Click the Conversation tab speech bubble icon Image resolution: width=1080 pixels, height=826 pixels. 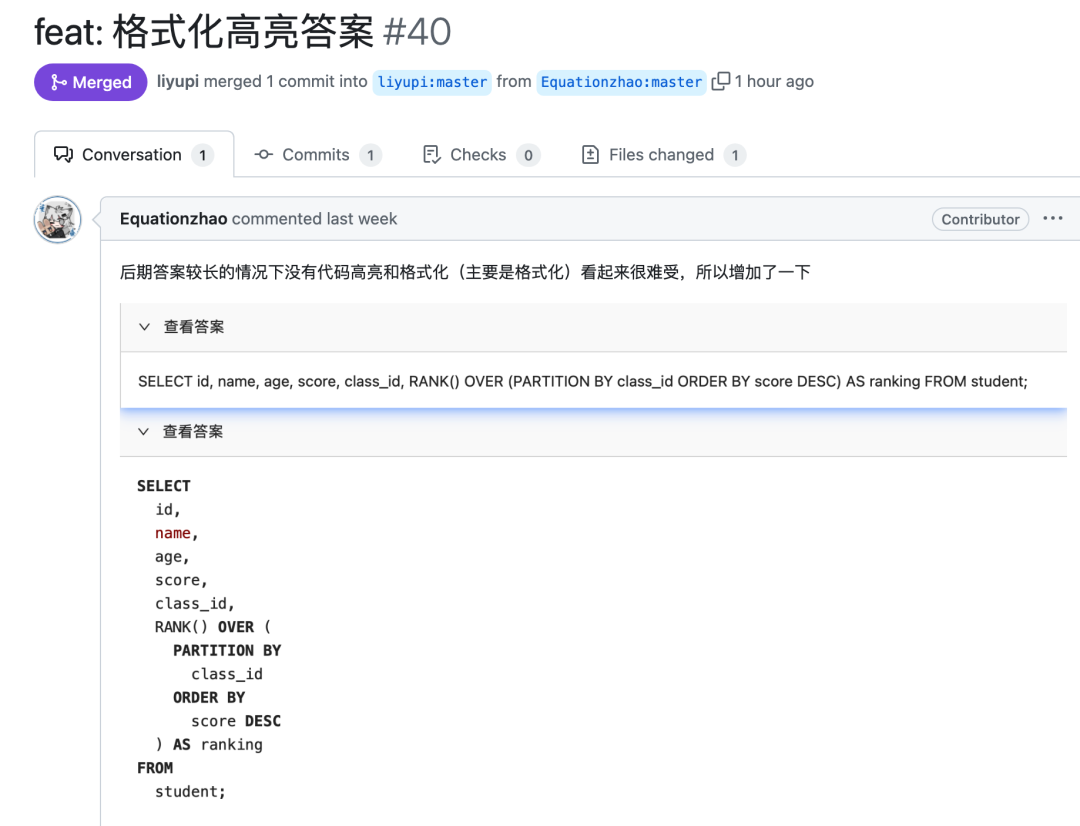pyautogui.click(x=64, y=155)
